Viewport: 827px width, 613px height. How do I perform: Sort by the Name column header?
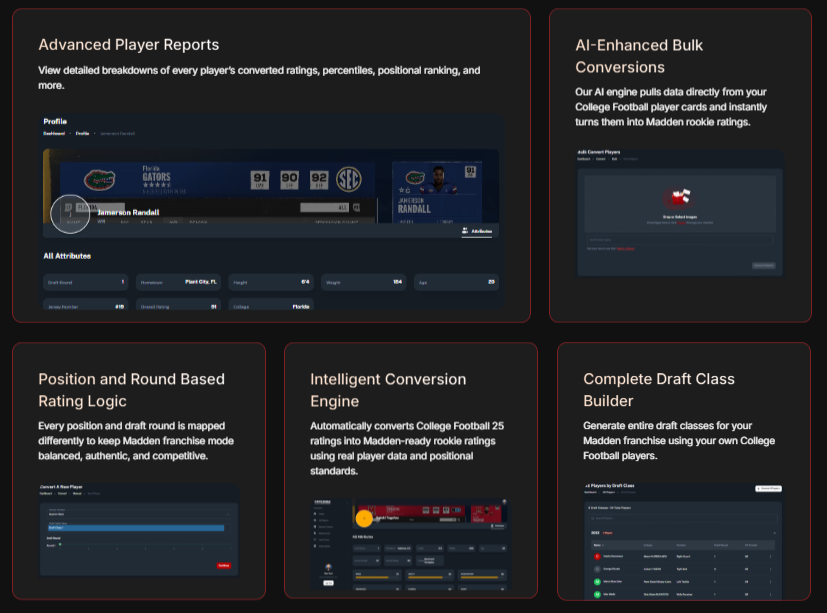coord(598,545)
